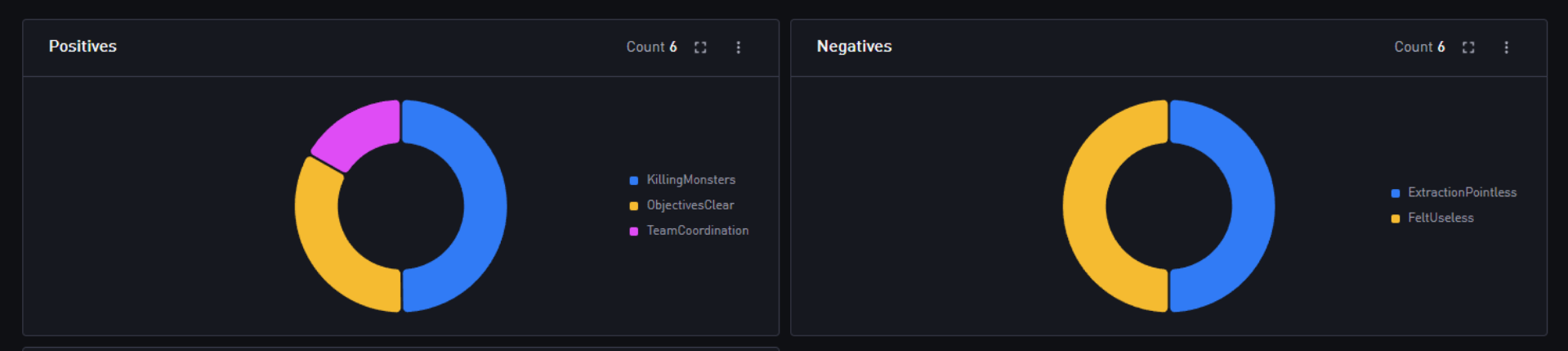Toggle KillingMonsters series in legend
Viewport: 1568px width, 351px height.
click(x=682, y=180)
